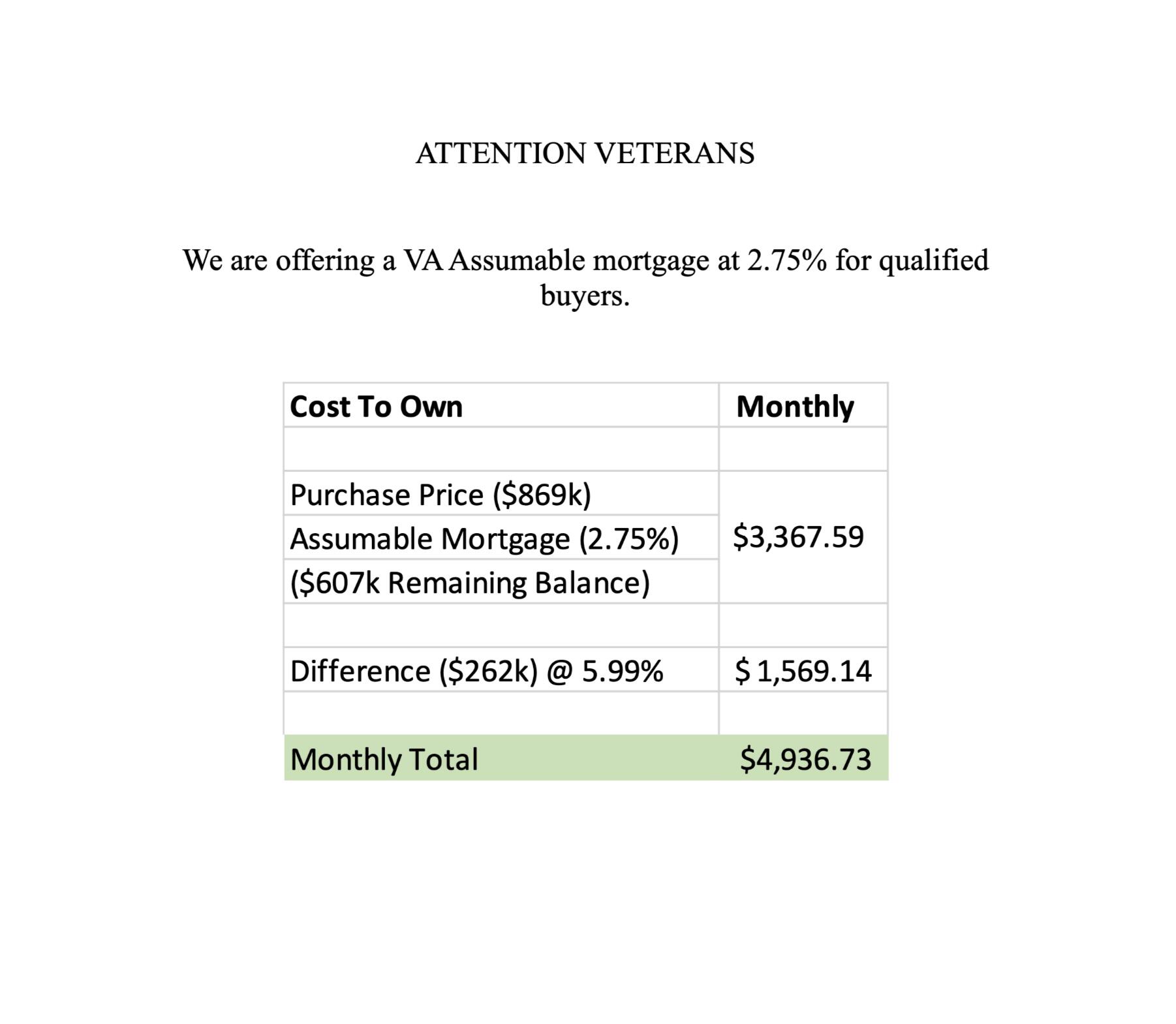Screen dimensions: 1176x1024
Task: Click the green Monthly Total label
Action: point(384,759)
